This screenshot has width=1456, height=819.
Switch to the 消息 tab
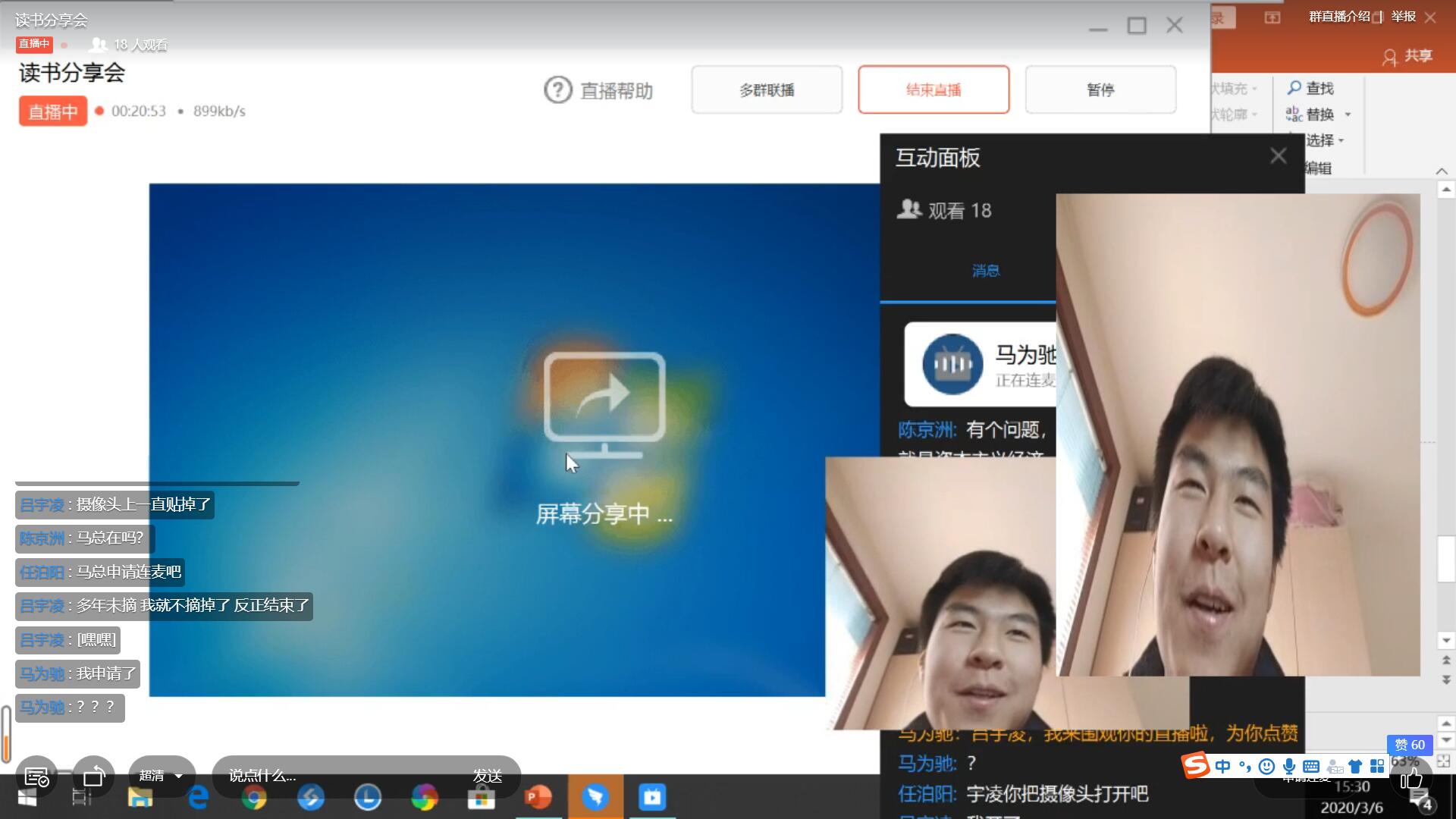985,271
